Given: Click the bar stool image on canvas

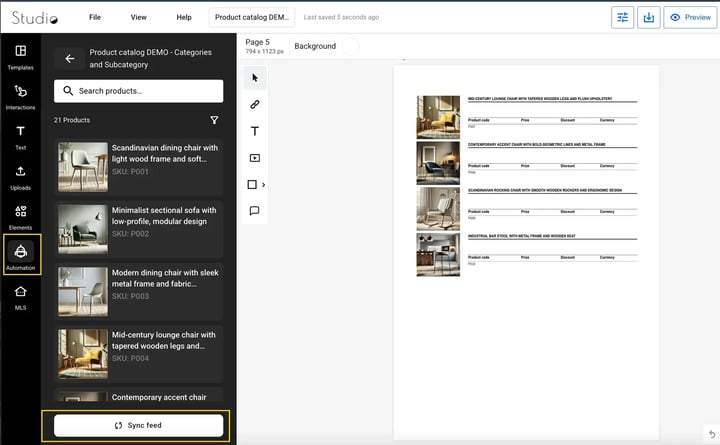Looking at the screenshot, I should pyautogui.click(x=438, y=255).
